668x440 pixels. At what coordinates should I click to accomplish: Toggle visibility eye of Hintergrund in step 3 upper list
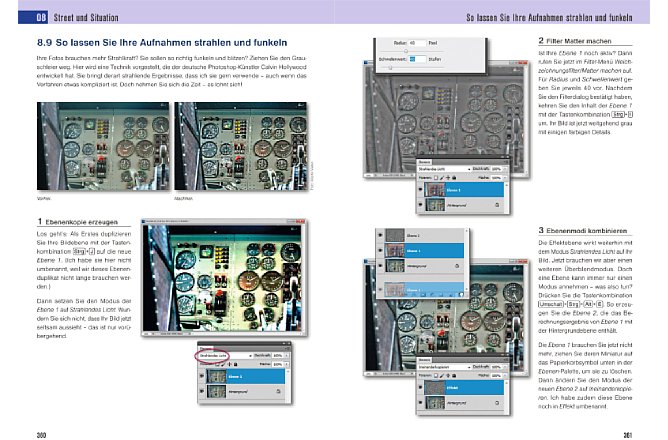tap(380, 265)
